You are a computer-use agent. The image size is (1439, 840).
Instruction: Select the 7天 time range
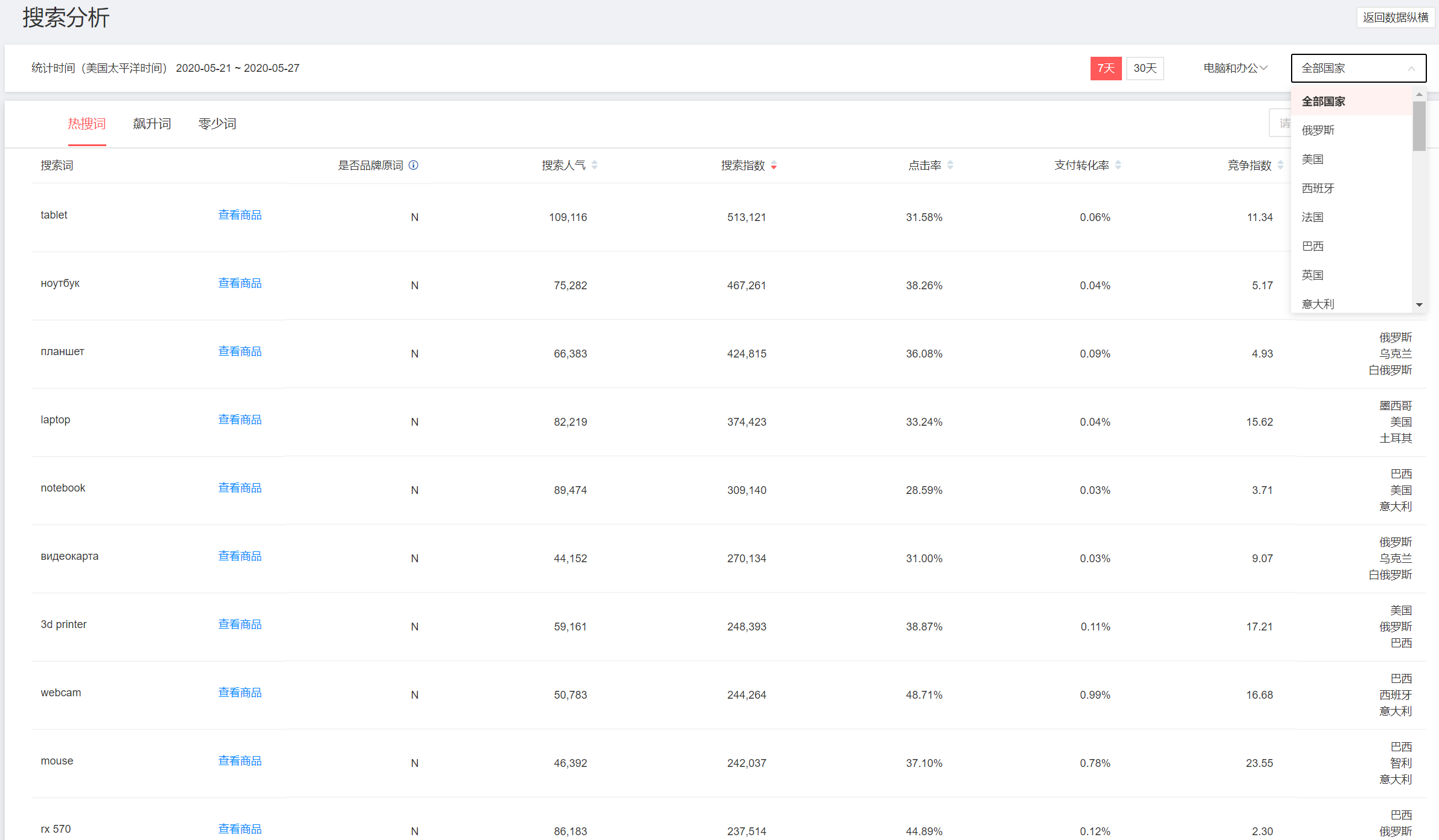coord(1106,68)
